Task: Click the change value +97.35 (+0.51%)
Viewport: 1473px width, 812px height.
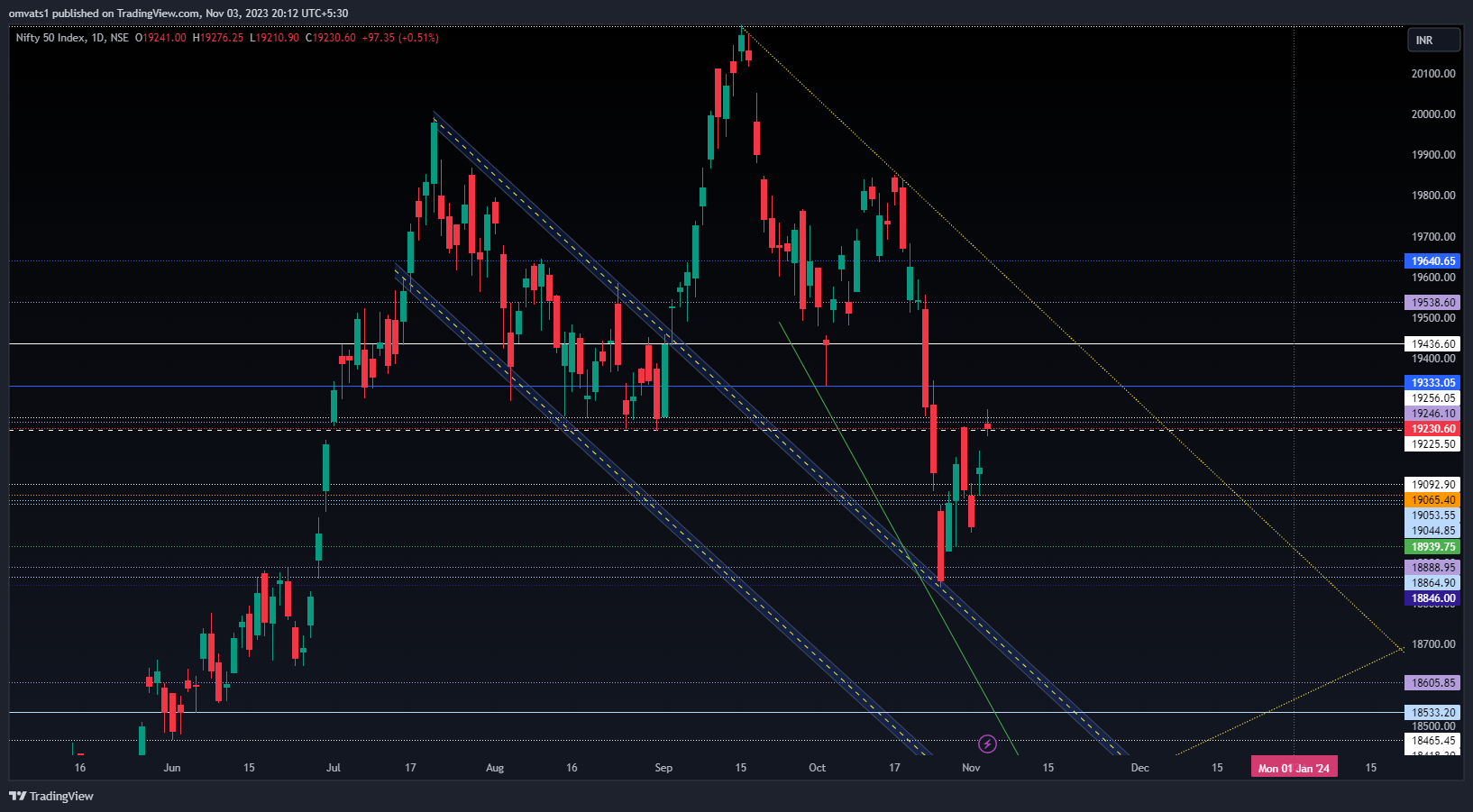Action: pos(400,38)
